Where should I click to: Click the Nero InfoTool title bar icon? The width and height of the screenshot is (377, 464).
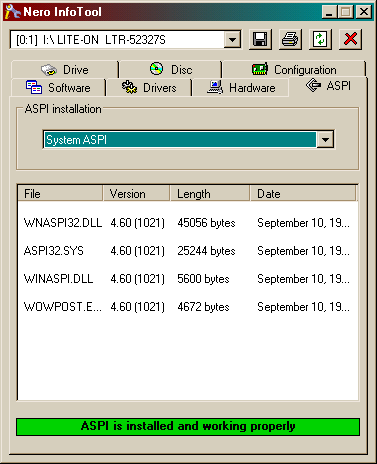pyautogui.click(x=12, y=12)
